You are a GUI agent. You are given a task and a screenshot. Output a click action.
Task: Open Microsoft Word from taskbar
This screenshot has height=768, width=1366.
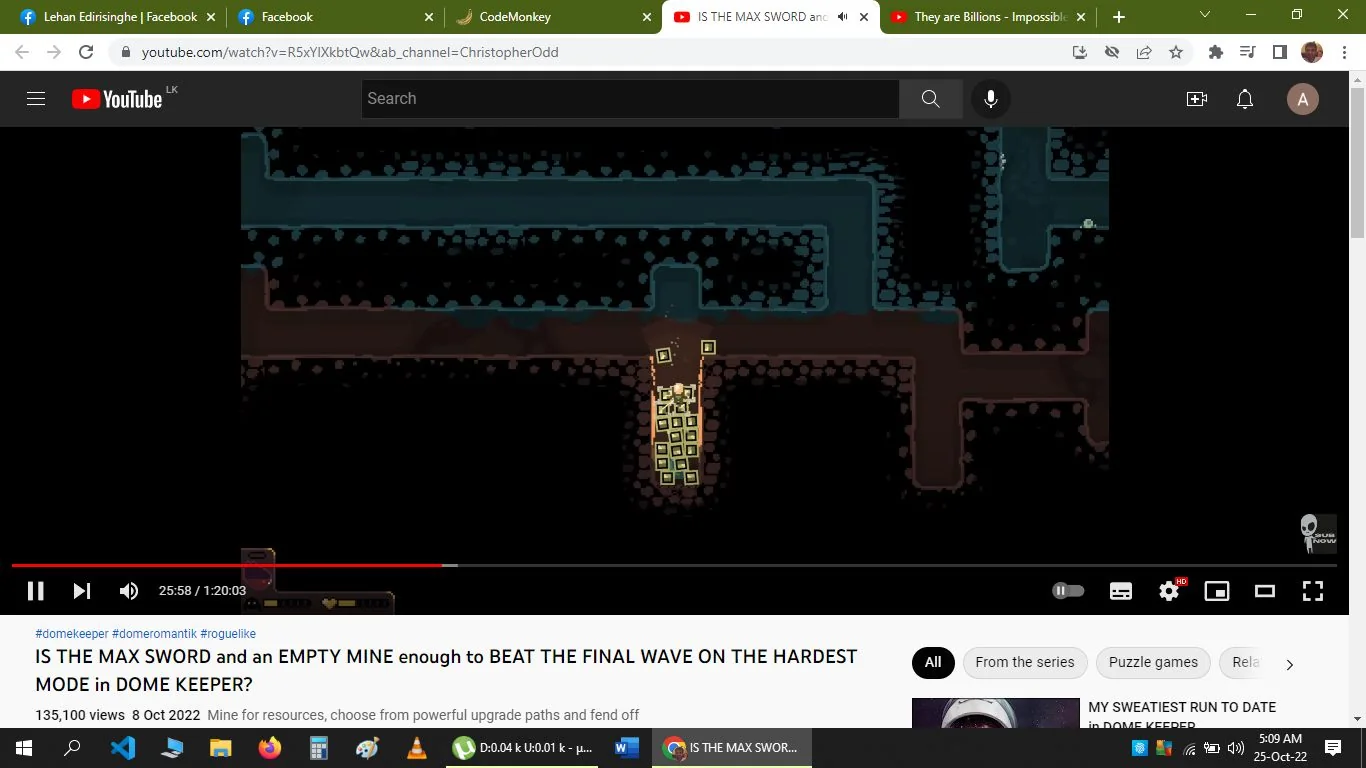pos(627,748)
